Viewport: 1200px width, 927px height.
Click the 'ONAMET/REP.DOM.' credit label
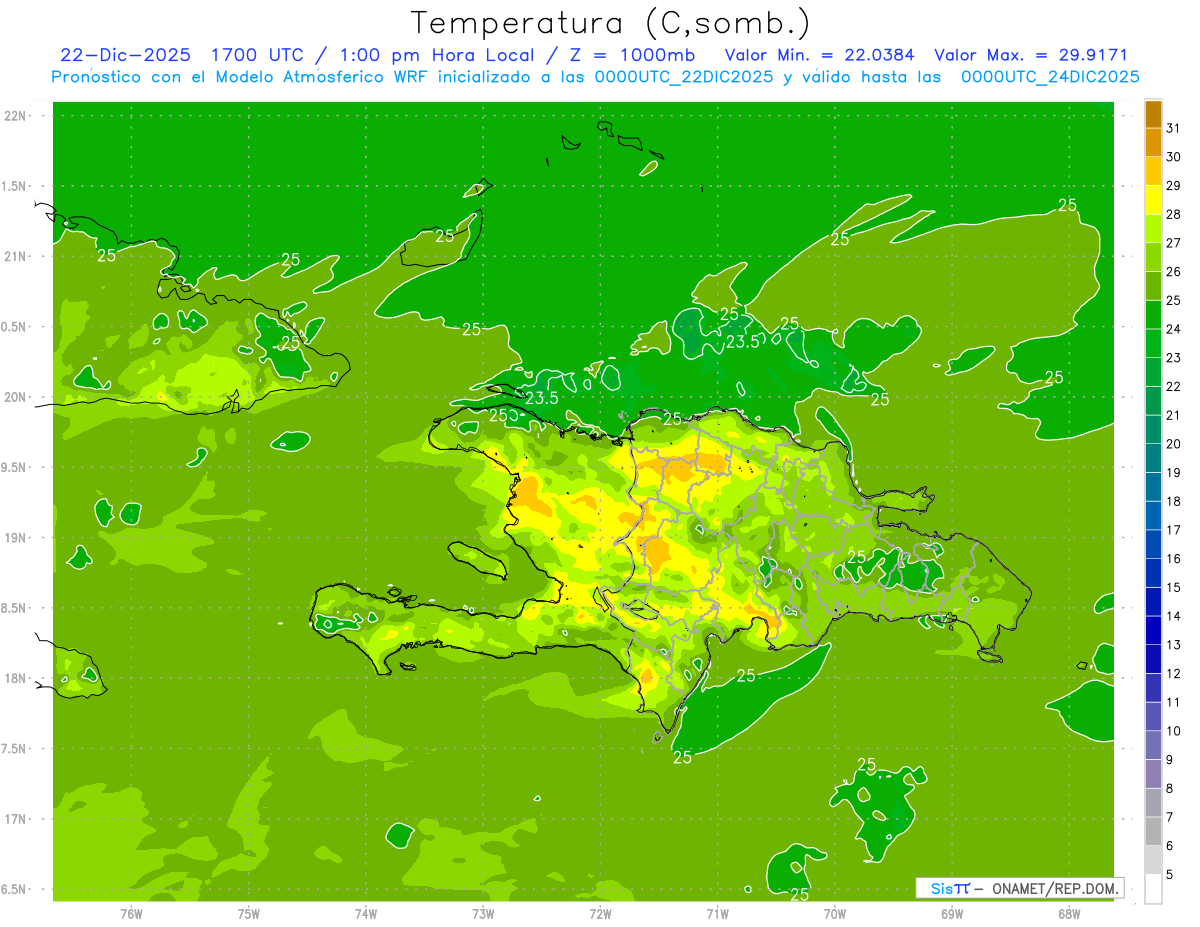pyautogui.click(x=1054, y=888)
